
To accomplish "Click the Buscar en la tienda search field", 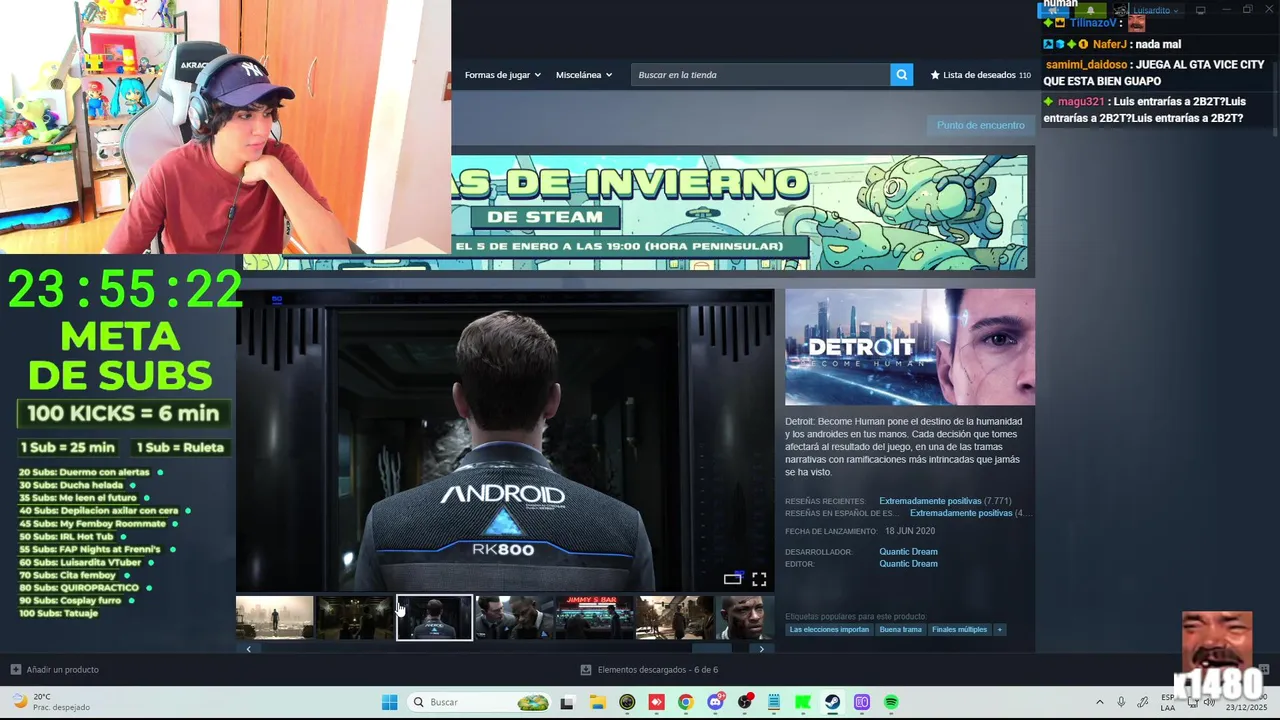I will [760, 75].
